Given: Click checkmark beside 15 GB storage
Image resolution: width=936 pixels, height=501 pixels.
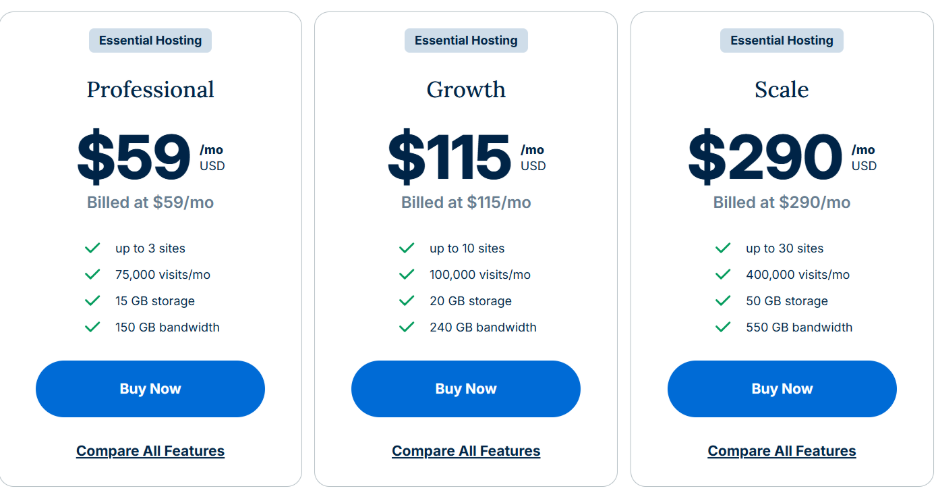Looking at the screenshot, I should coord(93,300).
